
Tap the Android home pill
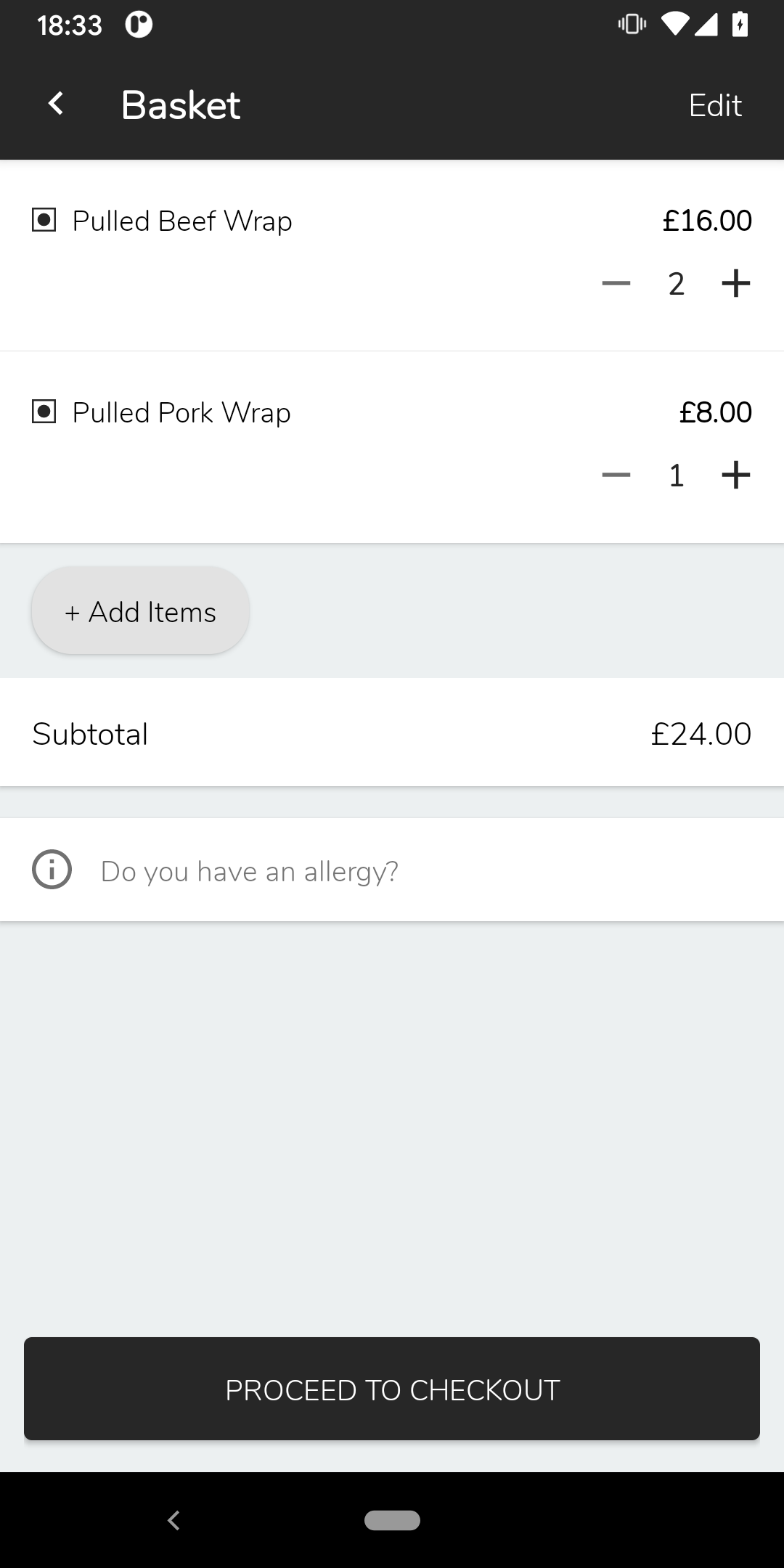pyautogui.click(x=392, y=1520)
